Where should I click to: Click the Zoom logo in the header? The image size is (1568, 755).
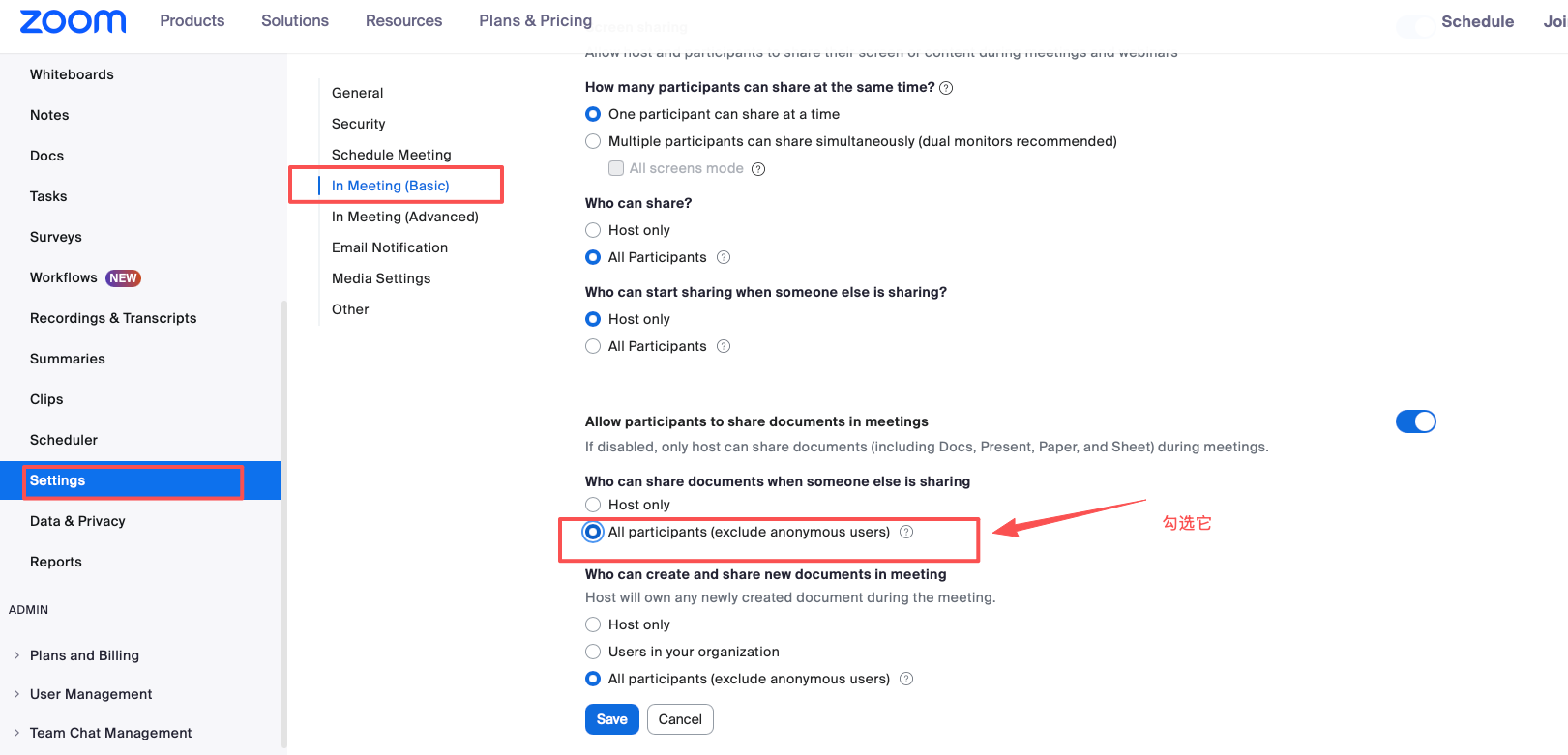coord(73,21)
